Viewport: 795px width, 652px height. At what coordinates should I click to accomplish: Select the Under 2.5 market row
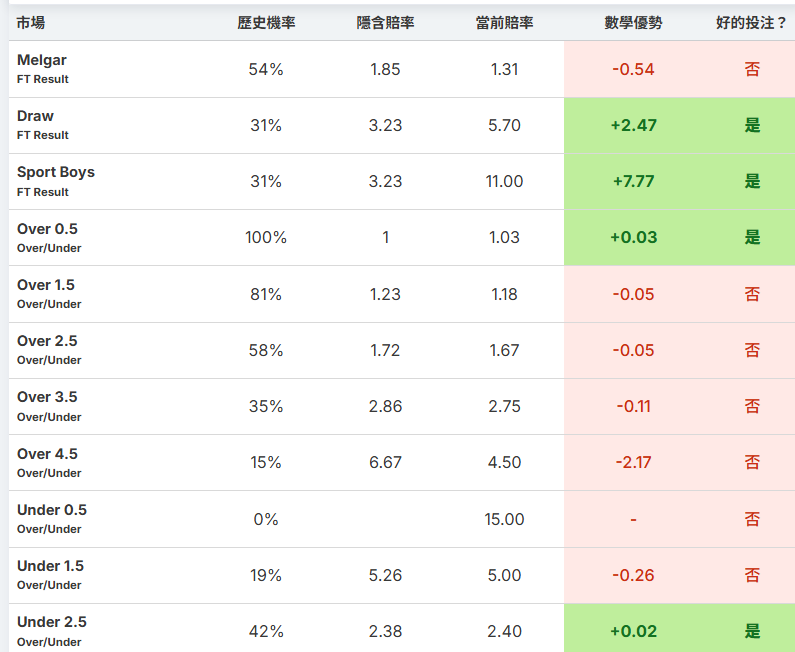pyautogui.click(x=402, y=628)
